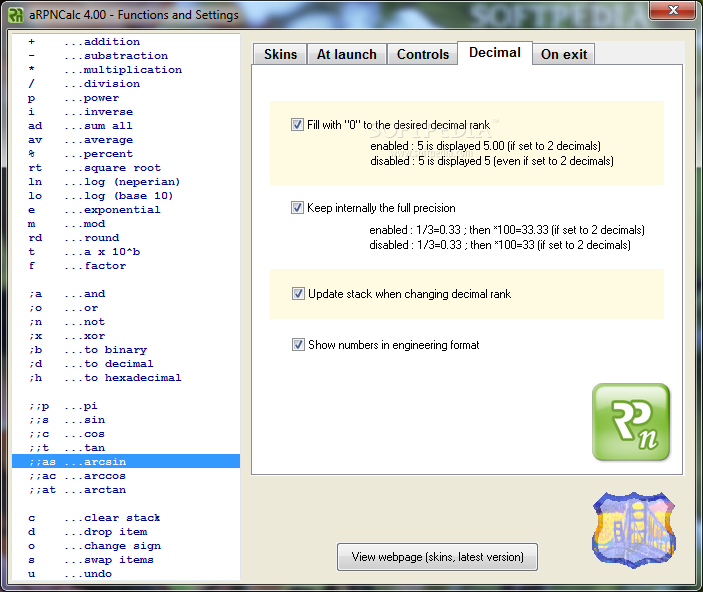Click the ";b ...to binary" row

[x=126, y=349]
